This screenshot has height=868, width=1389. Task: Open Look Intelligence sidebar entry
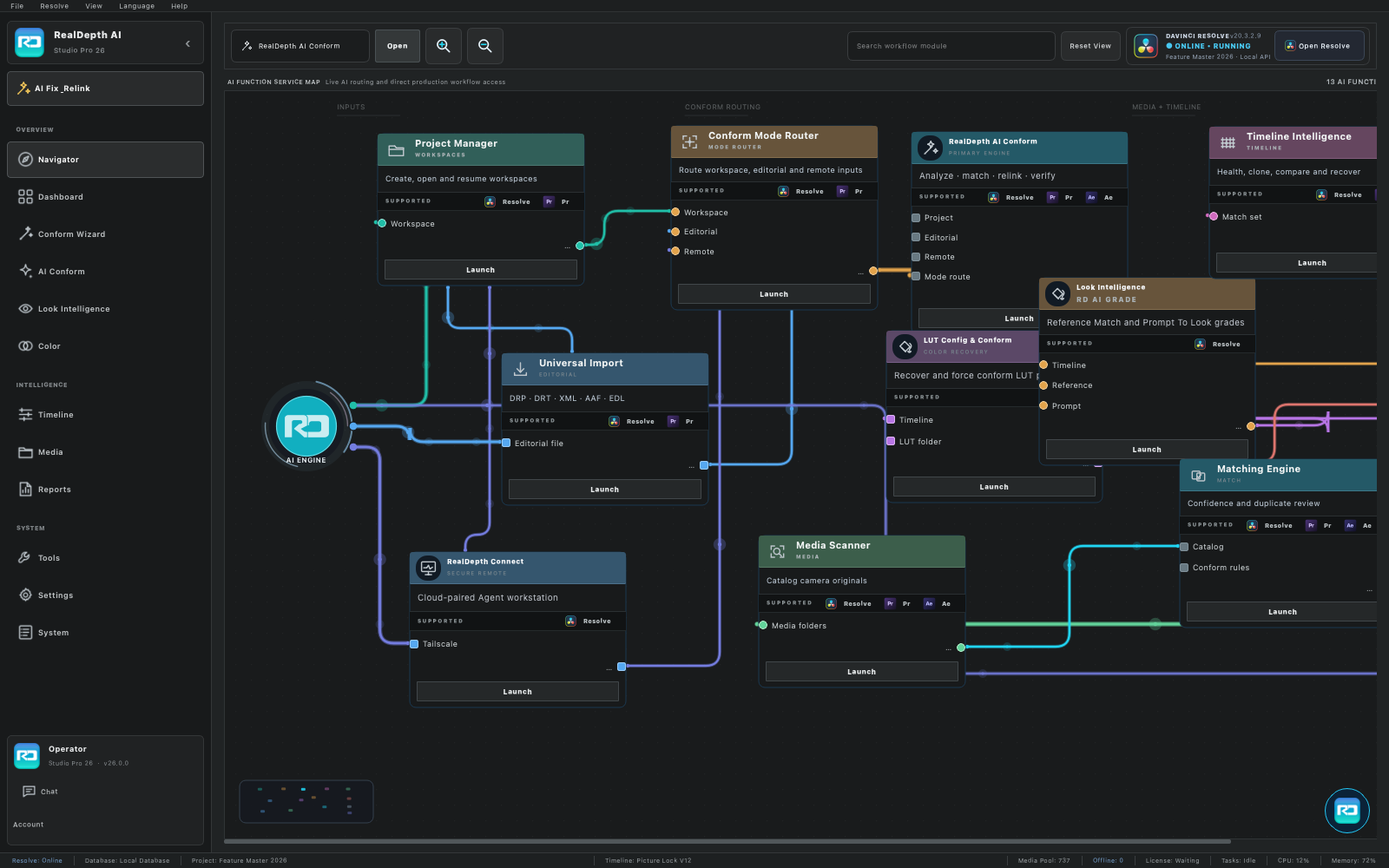point(106,309)
